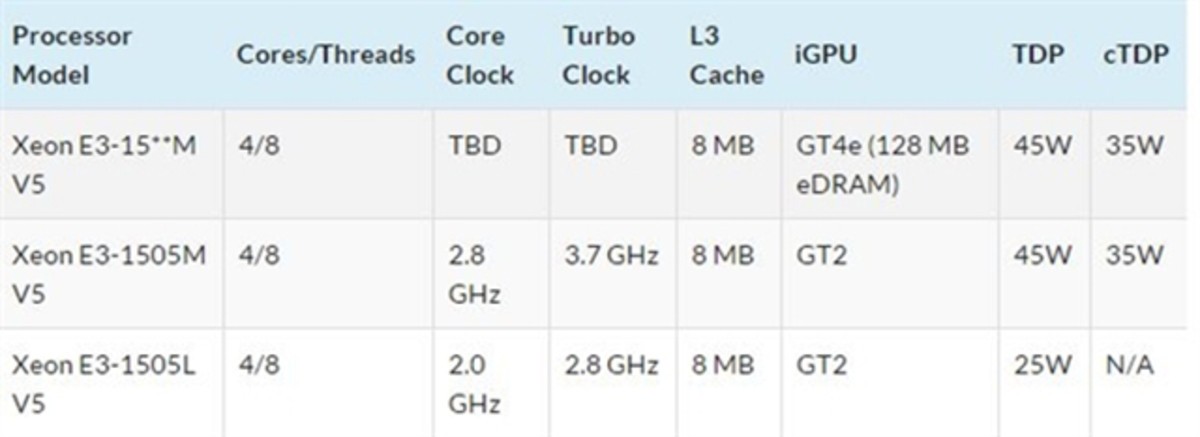Select the cTDP column header
Screen dimensions: 1200x437
click(x=1130, y=56)
